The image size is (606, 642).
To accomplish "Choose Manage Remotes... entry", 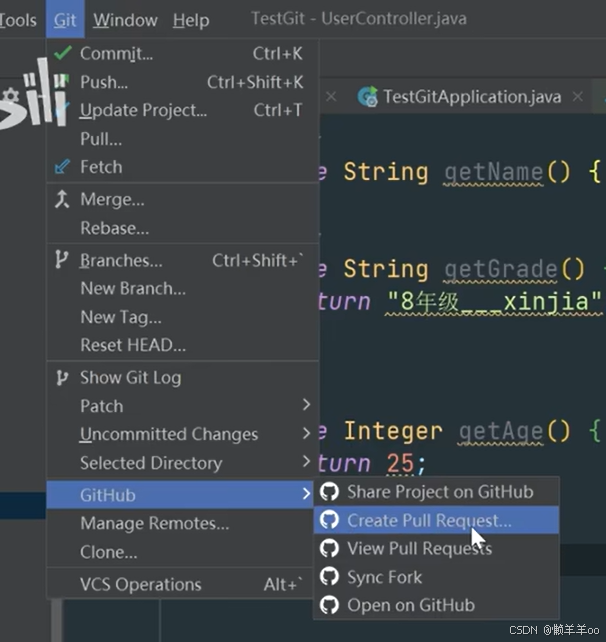I will (180, 523).
